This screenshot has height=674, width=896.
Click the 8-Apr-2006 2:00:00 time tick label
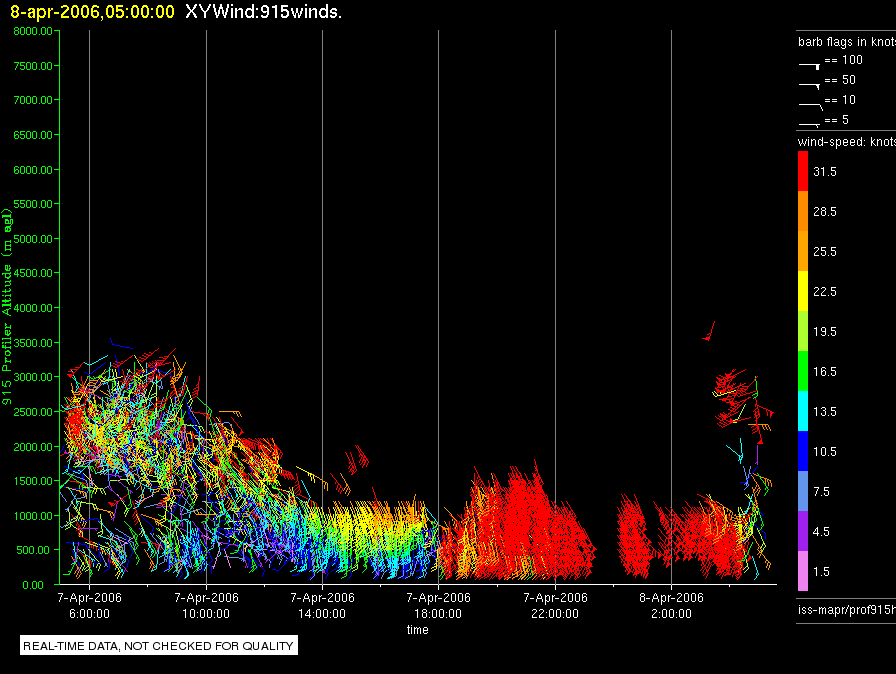pyautogui.click(x=671, y=605)
